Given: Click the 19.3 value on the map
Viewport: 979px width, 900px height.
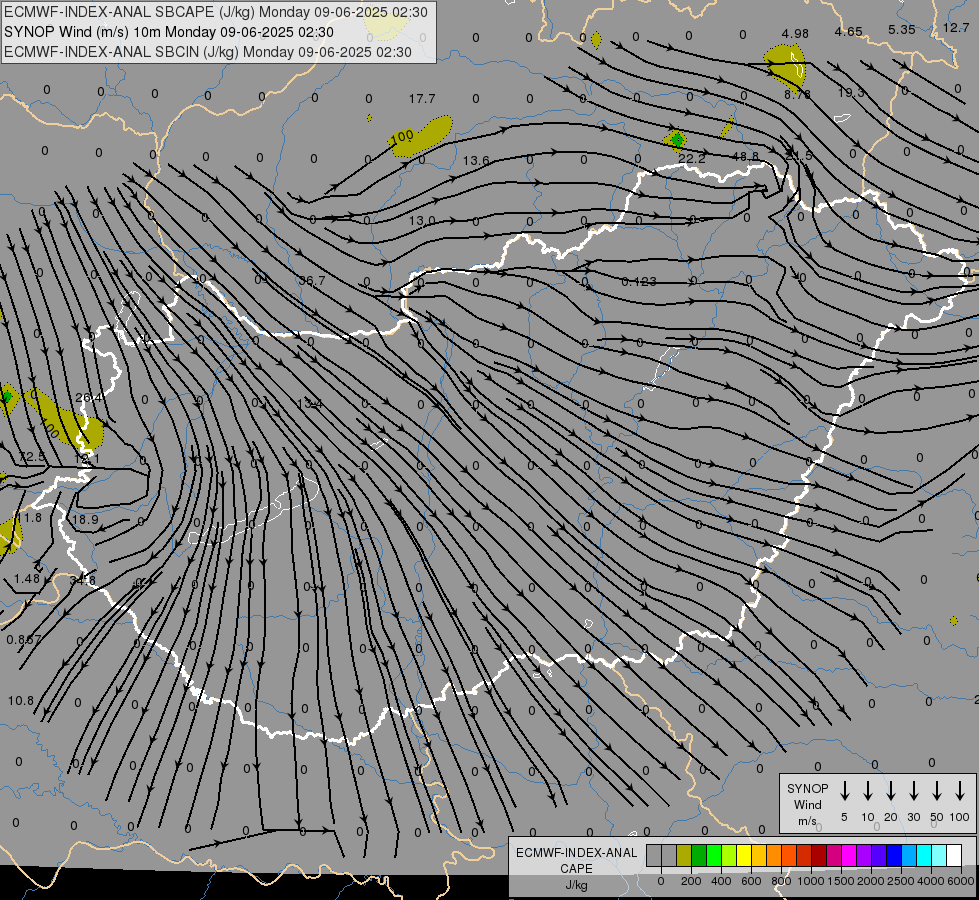Looking at the screenshot, I should click(x=851, y=92).
